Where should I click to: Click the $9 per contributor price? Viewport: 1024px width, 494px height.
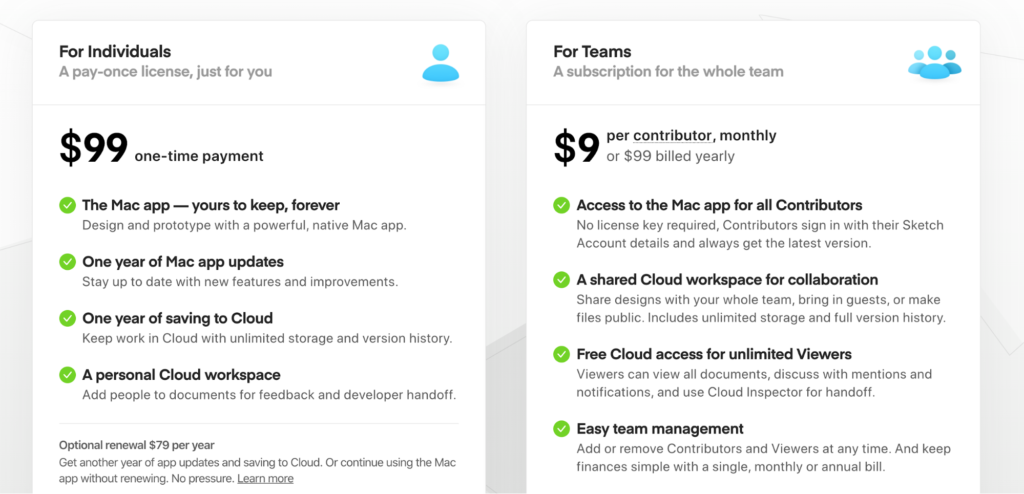point(576,148)
